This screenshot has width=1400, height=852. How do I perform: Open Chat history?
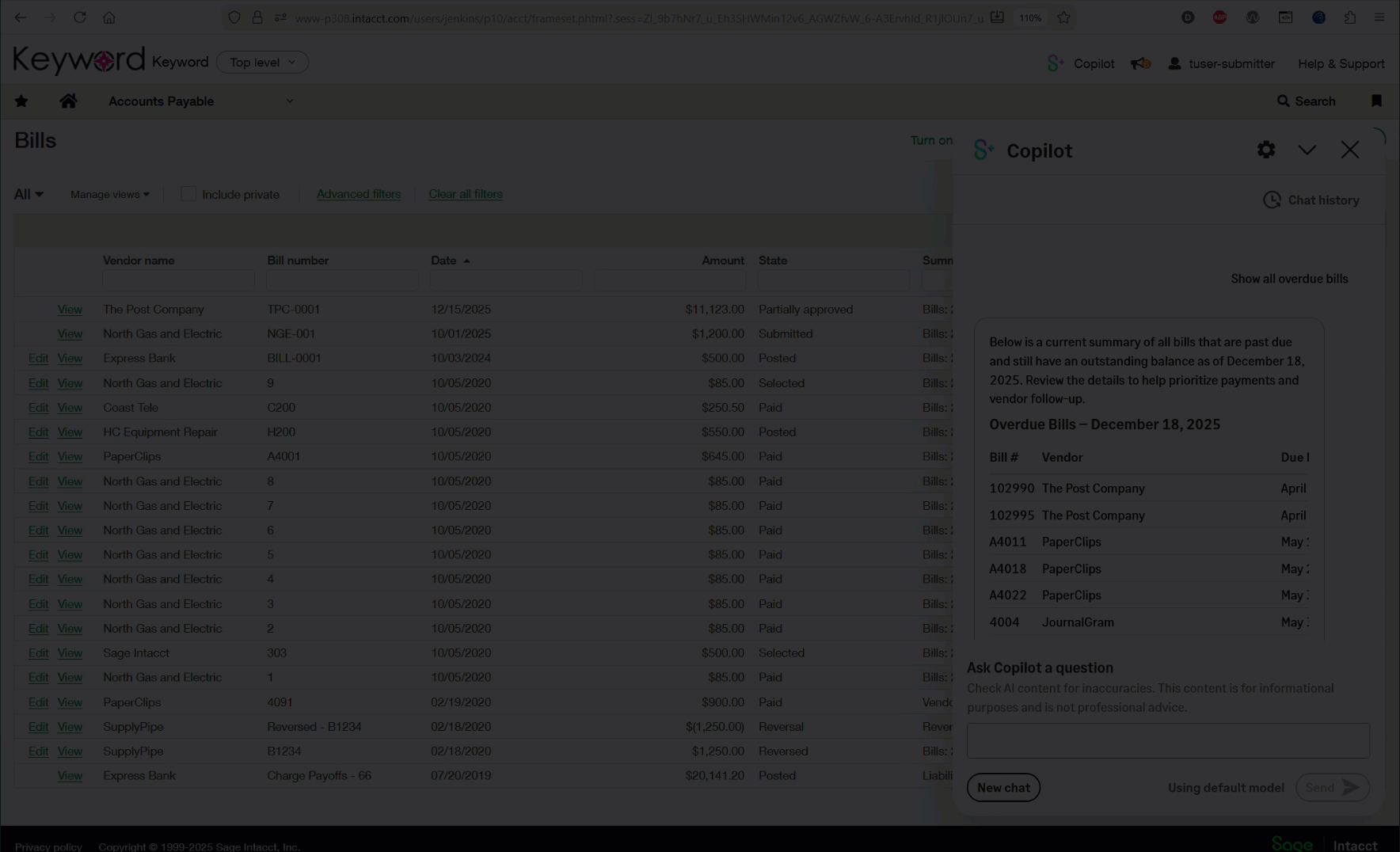tap(1311, 200)
